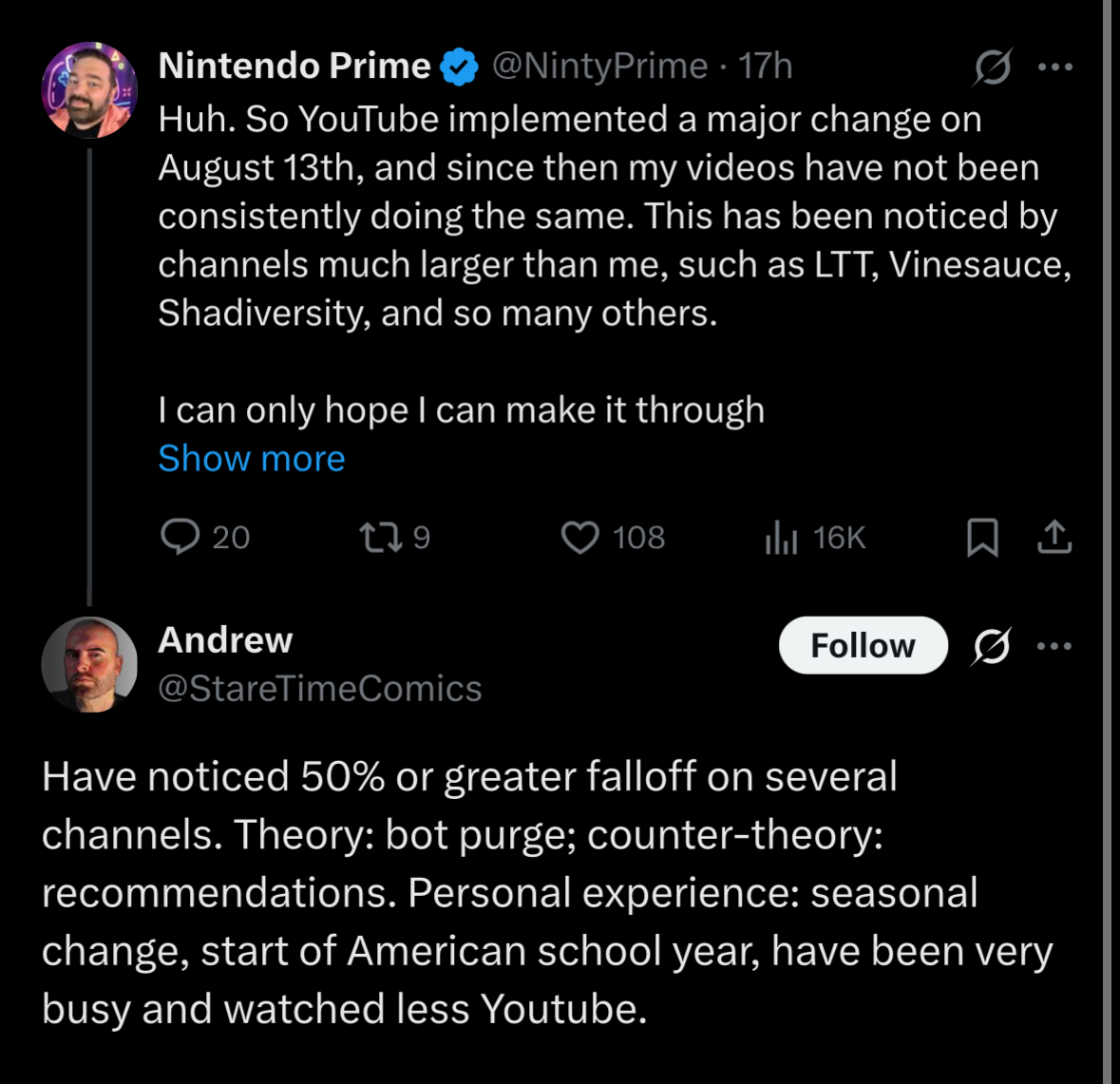
Task: Reply to Nintendo Prime's tweet
Action: click(x=180, y=537)
